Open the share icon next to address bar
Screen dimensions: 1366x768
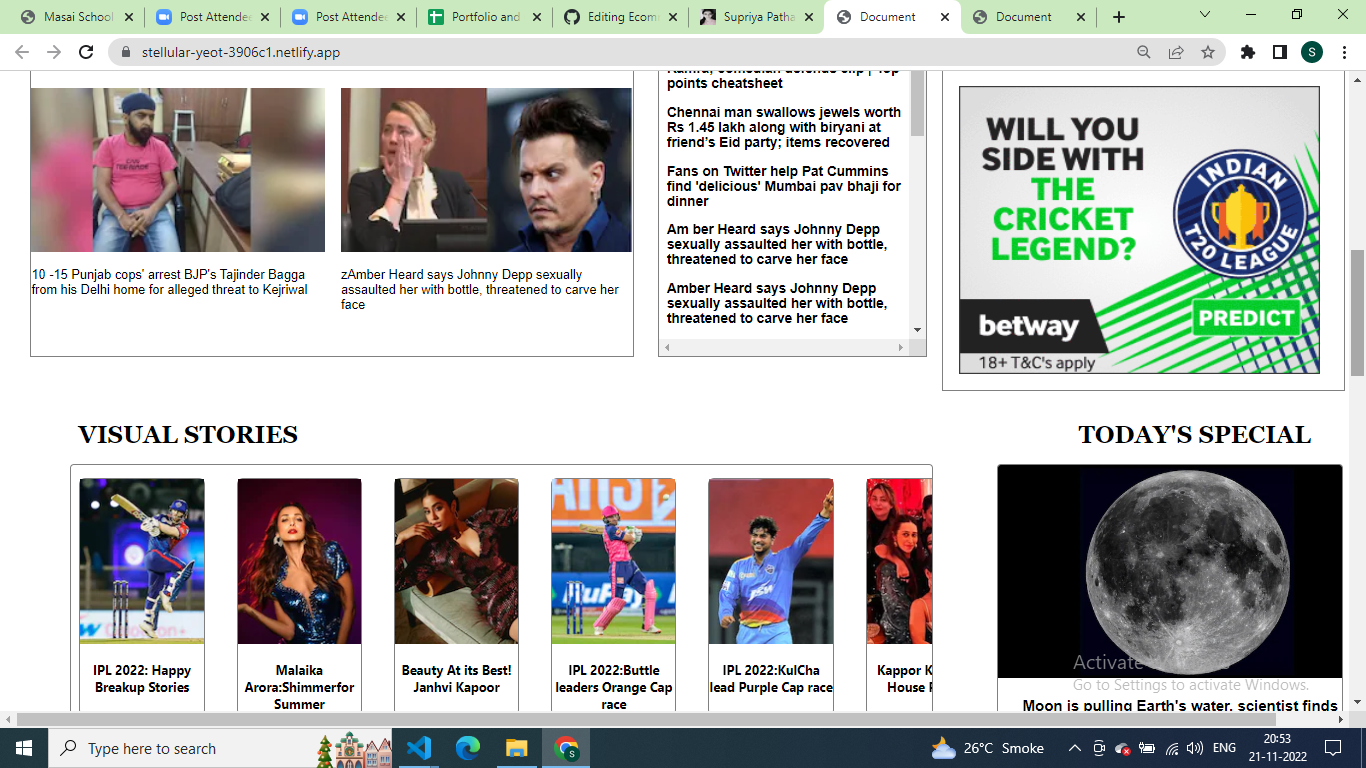(x=1178, y=53)
